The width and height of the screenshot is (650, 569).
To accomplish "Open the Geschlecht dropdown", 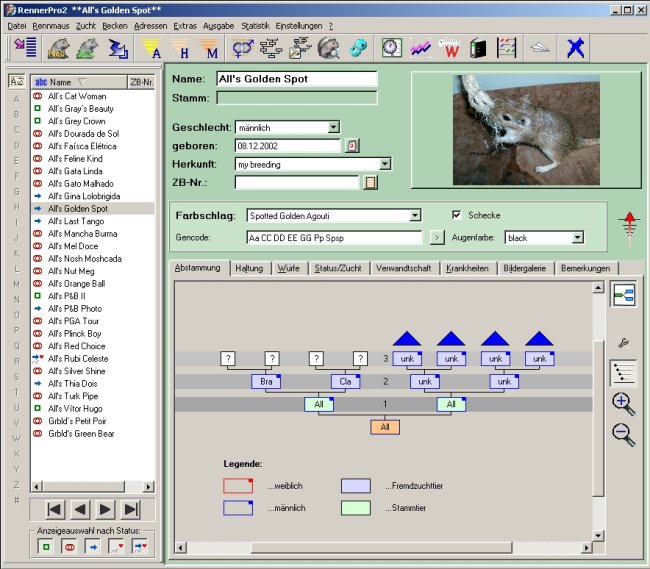I will click(333, 127).
